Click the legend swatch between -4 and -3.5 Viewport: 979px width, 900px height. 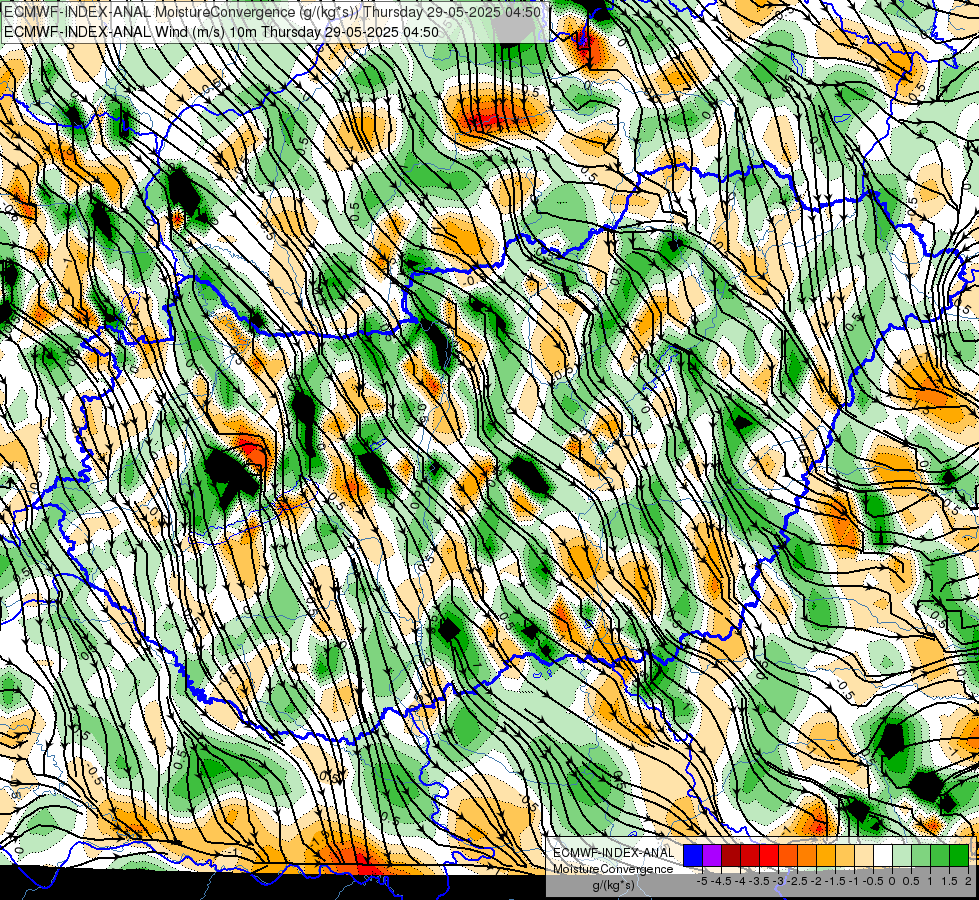[x=750, y=855]
